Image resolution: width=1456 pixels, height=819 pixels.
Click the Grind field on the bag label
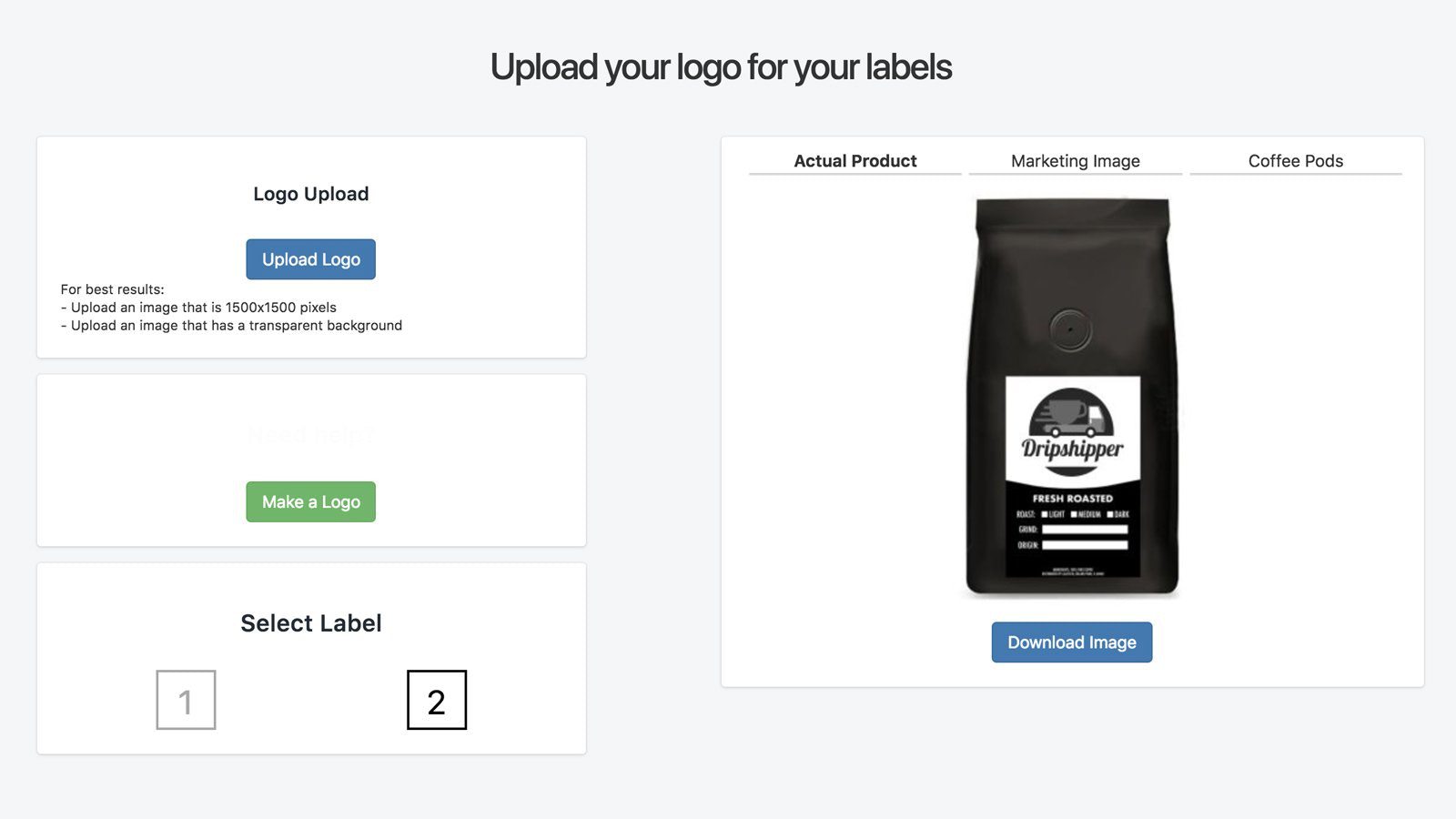click(1085, 530)
